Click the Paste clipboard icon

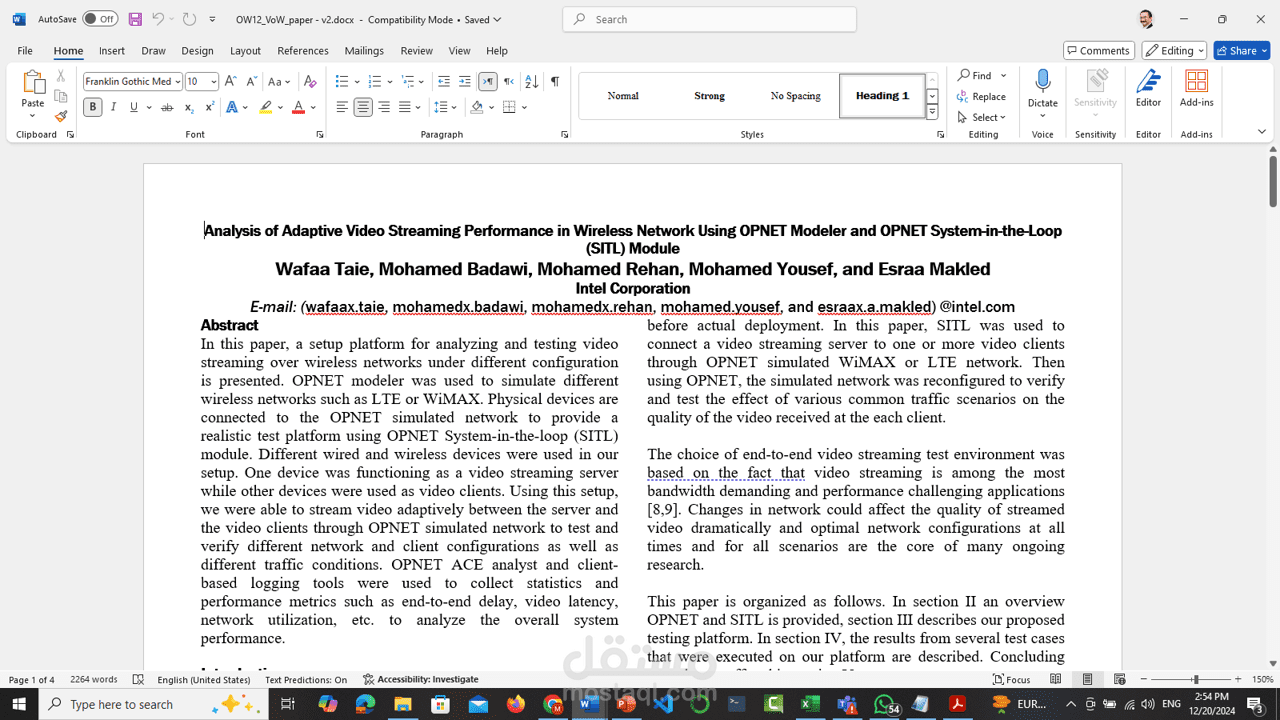click(x=33, y=83)
